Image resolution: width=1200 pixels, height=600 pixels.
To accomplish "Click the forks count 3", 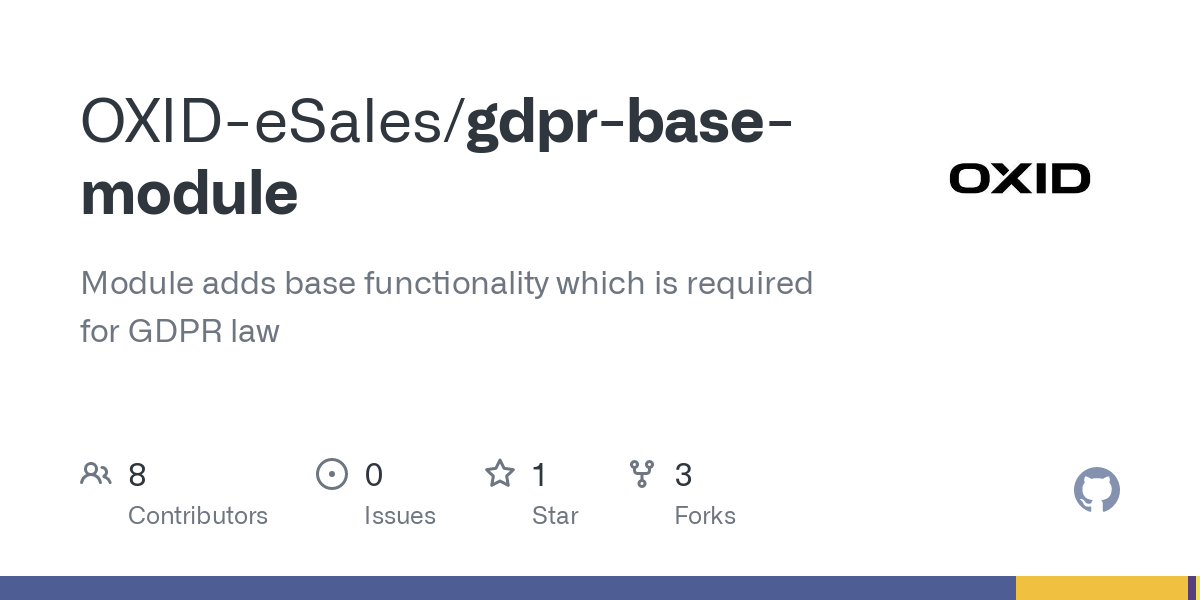I will [x=683, y=475].
